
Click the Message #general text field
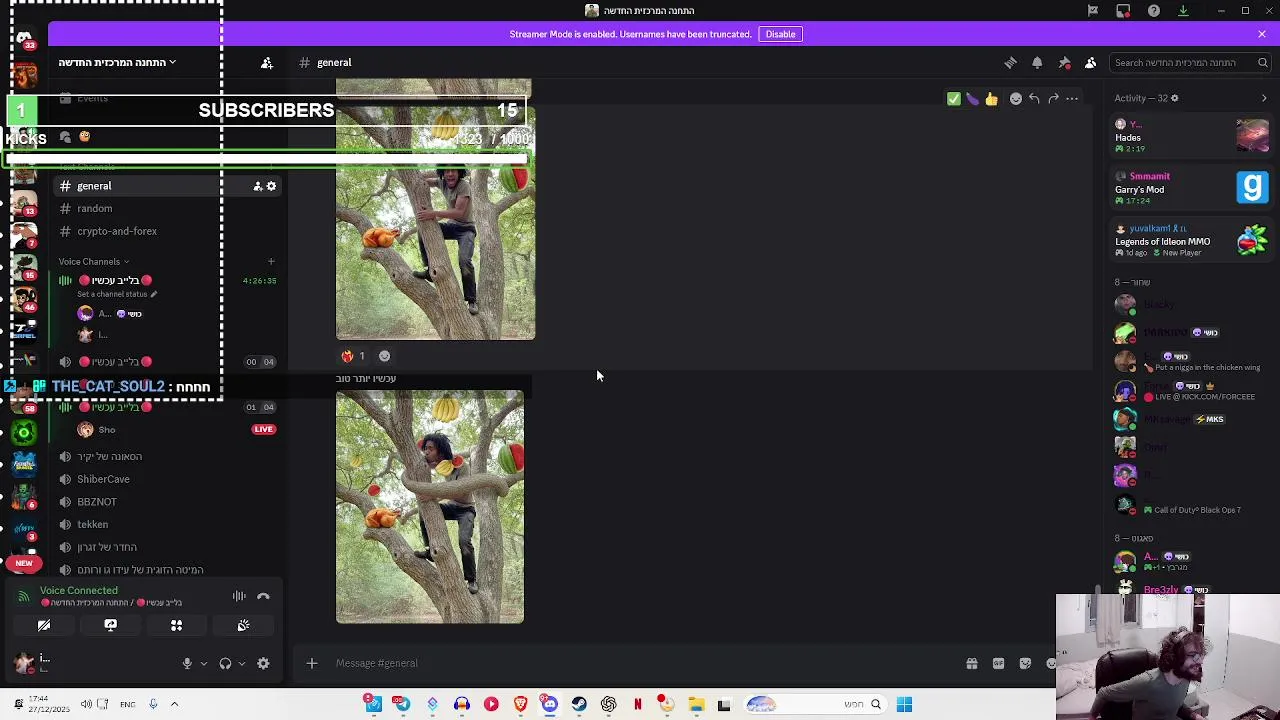point(640,663)
